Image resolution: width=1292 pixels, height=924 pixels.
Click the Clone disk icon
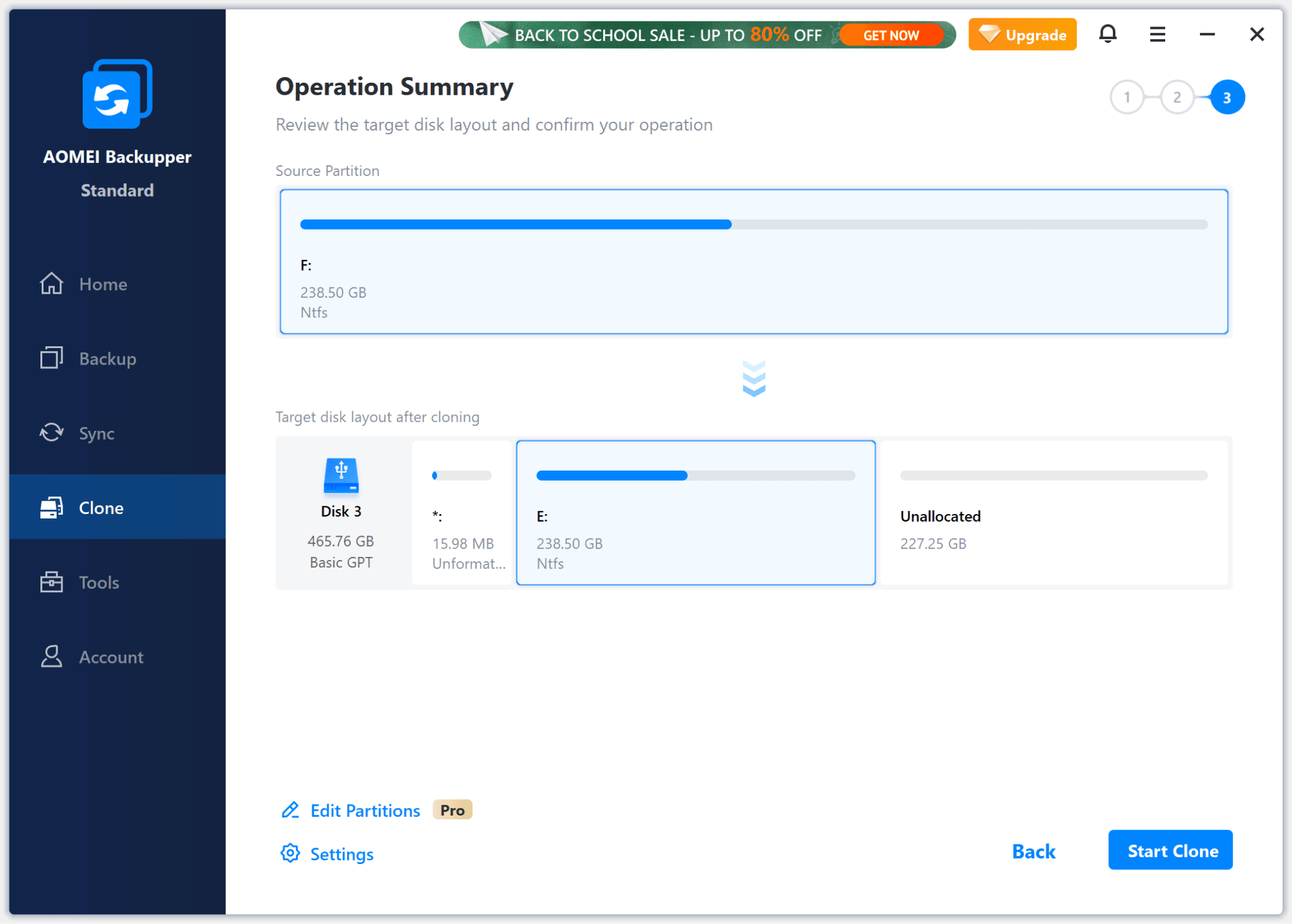coord(52,507)
